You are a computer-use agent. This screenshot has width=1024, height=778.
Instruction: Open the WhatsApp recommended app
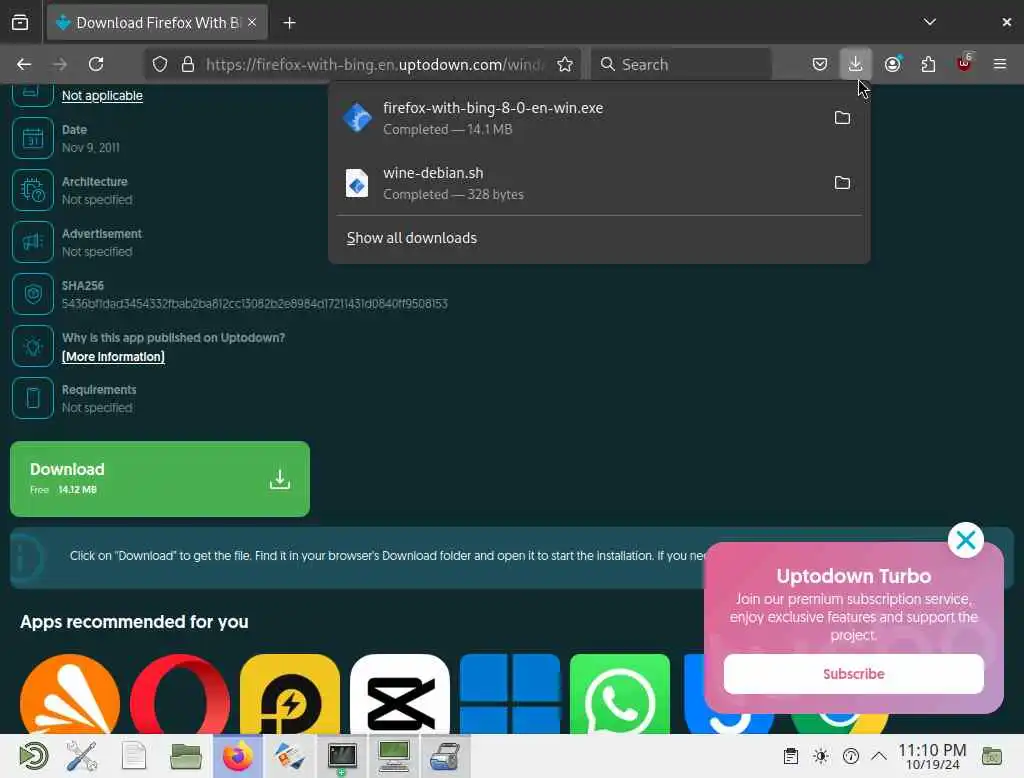620,694
